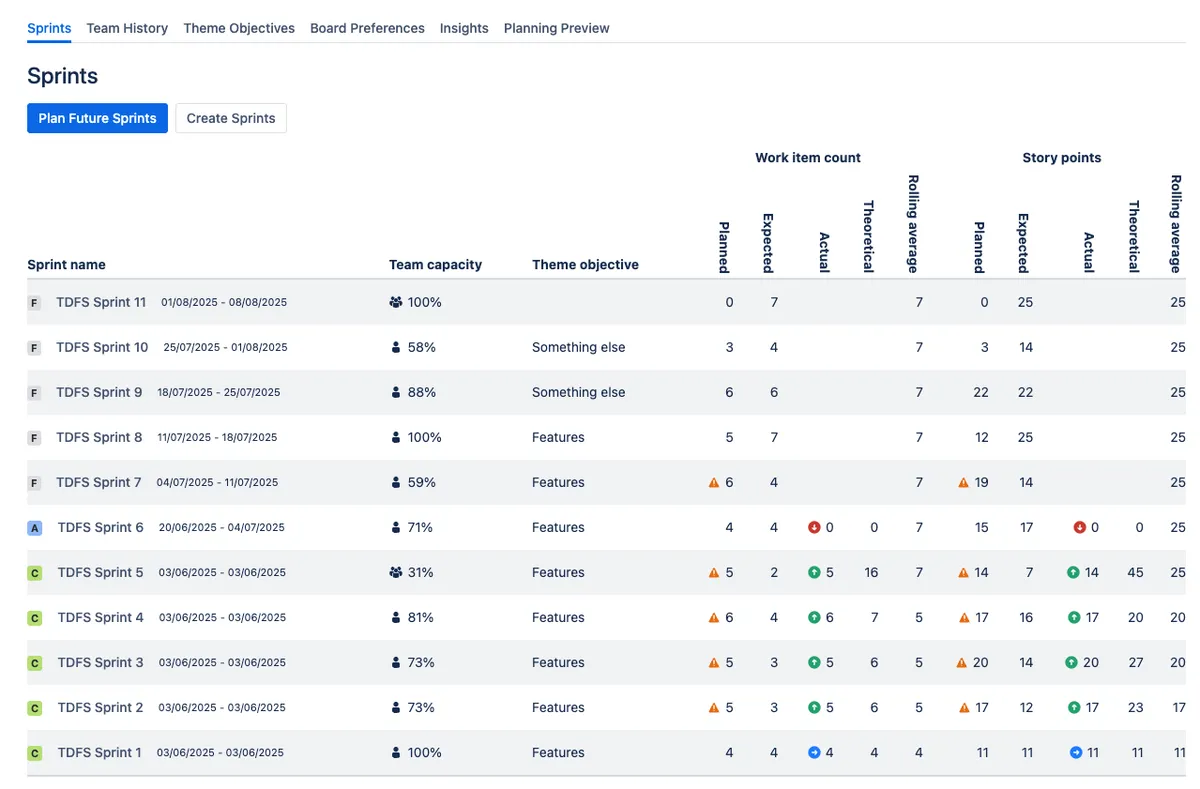Click the C status badge for TDFS Sprint 1
This screenshot has height=789, width=1200.
pyautogui.click(x=35, y=753)
